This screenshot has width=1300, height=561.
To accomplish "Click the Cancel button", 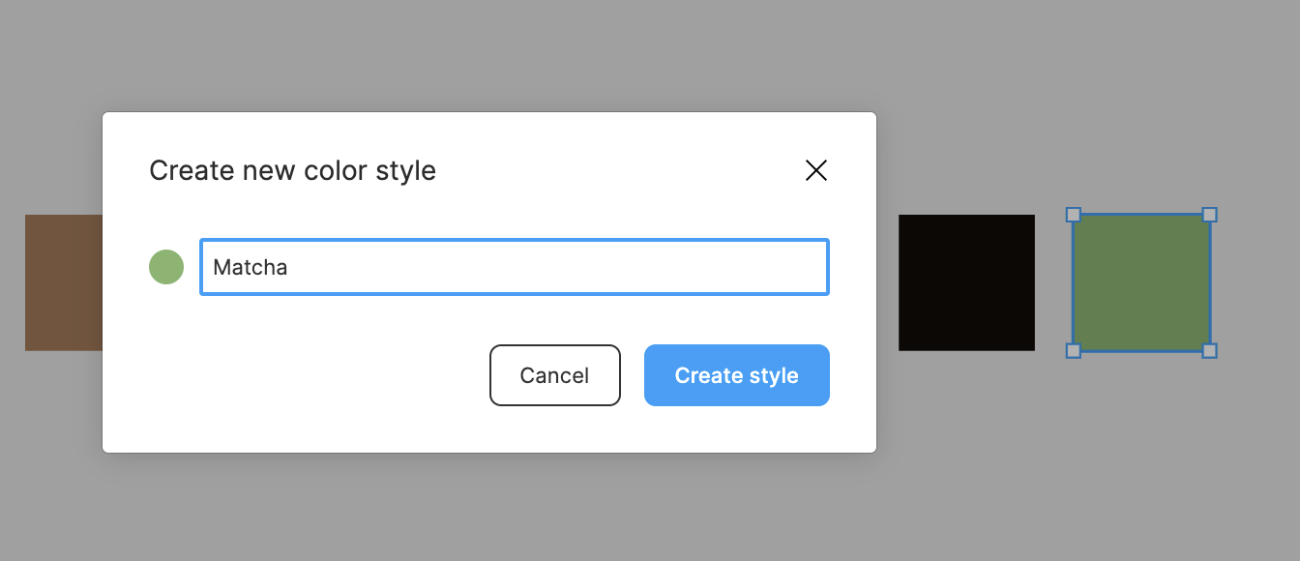I will (555, 375).
